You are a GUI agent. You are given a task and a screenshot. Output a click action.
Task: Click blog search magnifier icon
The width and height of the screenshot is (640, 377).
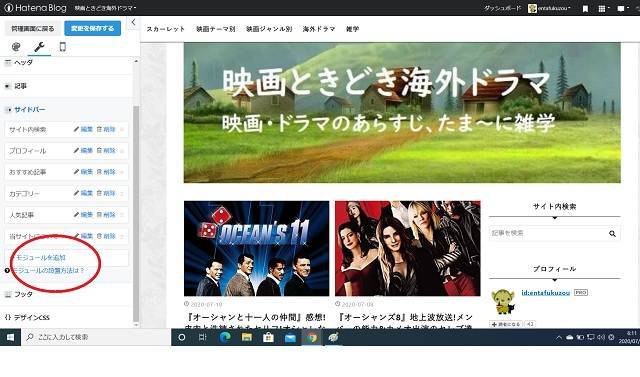612,233
